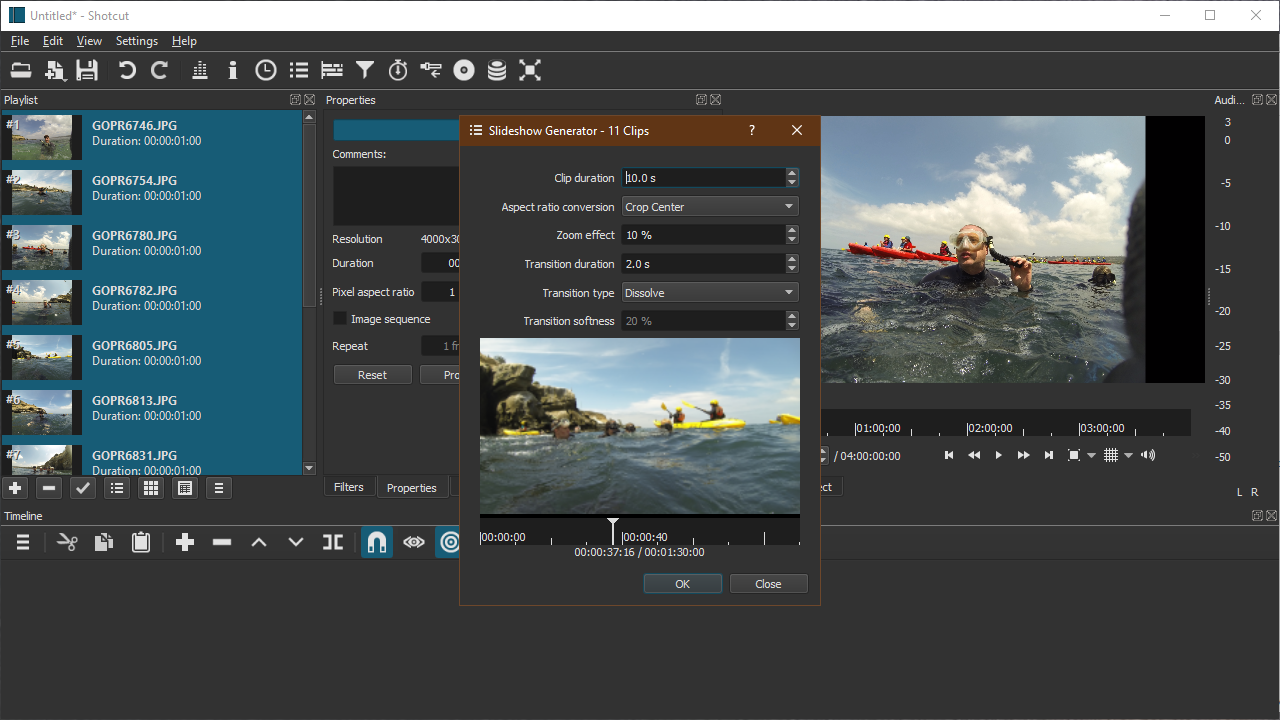Image resolution: width=1280 pixels, height=720 pixels.
Task: Show Timeline panel via toolbar icon
Action: (x=332, y=70)
